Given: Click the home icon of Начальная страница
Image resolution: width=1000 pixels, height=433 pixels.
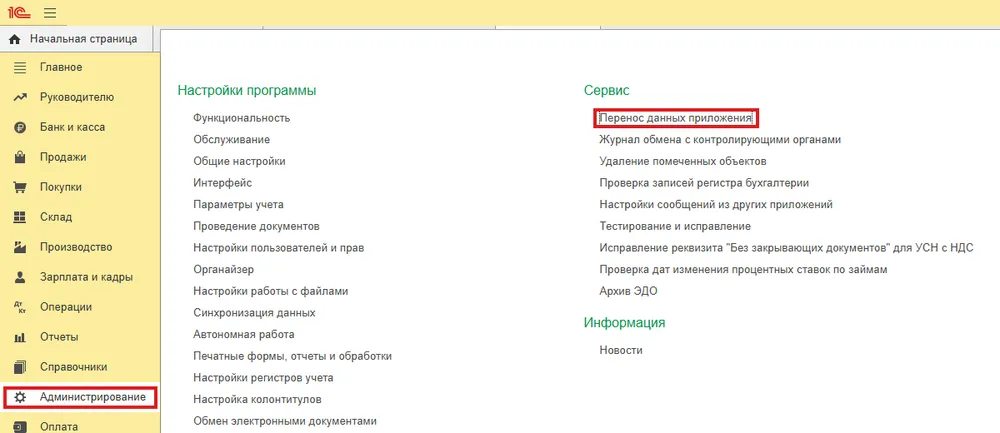Looking at the screenshot, I should click(x=15, y=40).
